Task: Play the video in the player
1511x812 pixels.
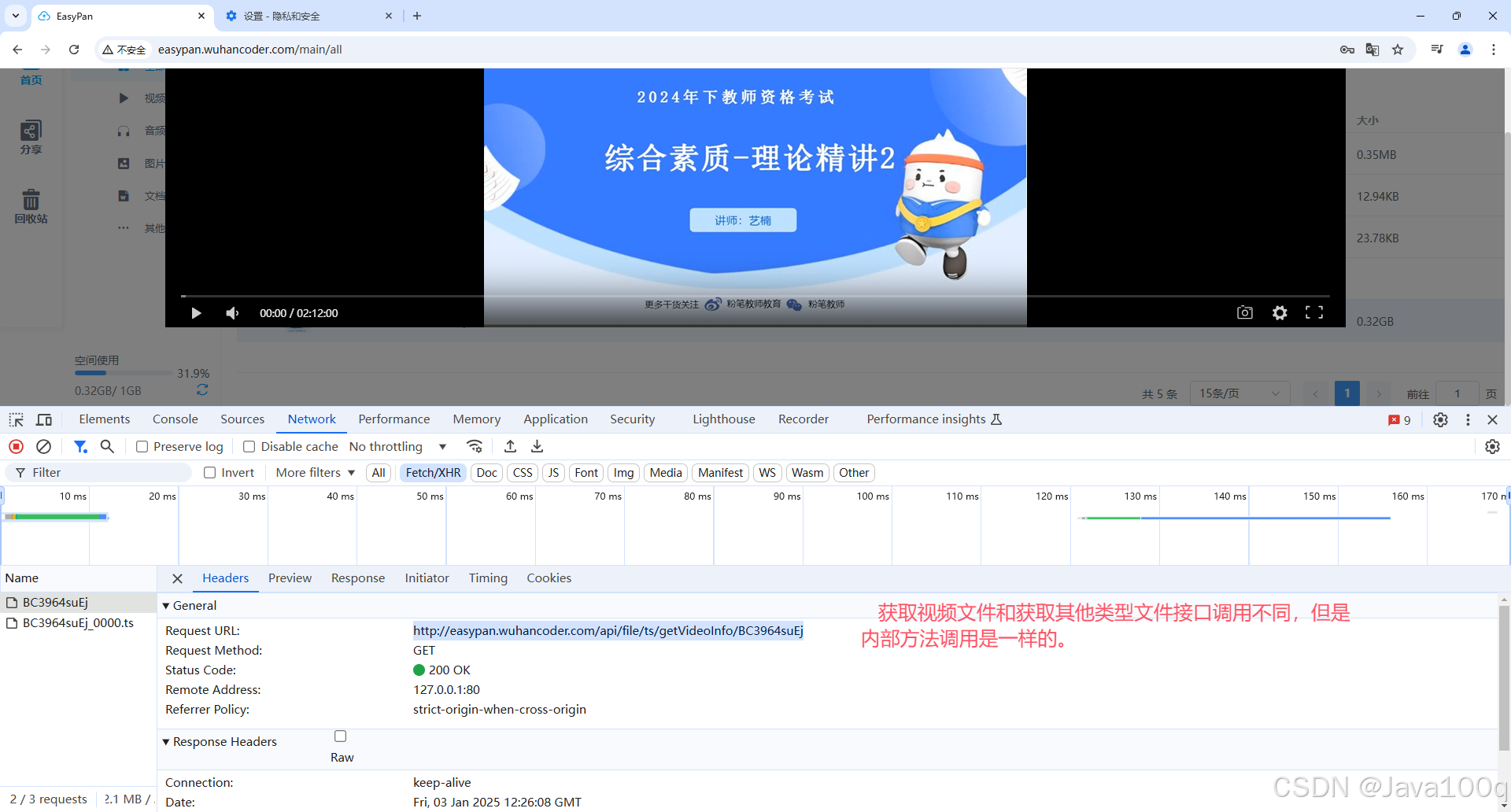Action: point(196,313)
